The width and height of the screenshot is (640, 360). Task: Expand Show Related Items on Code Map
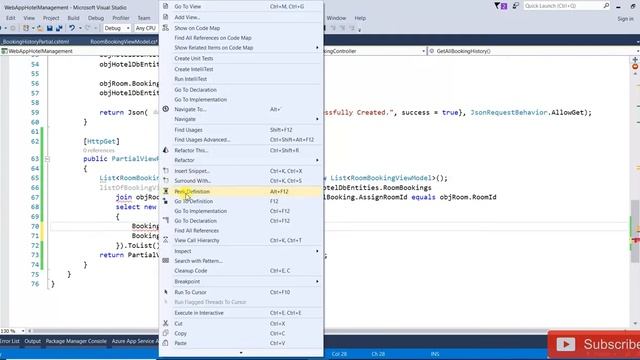(241, 48)
